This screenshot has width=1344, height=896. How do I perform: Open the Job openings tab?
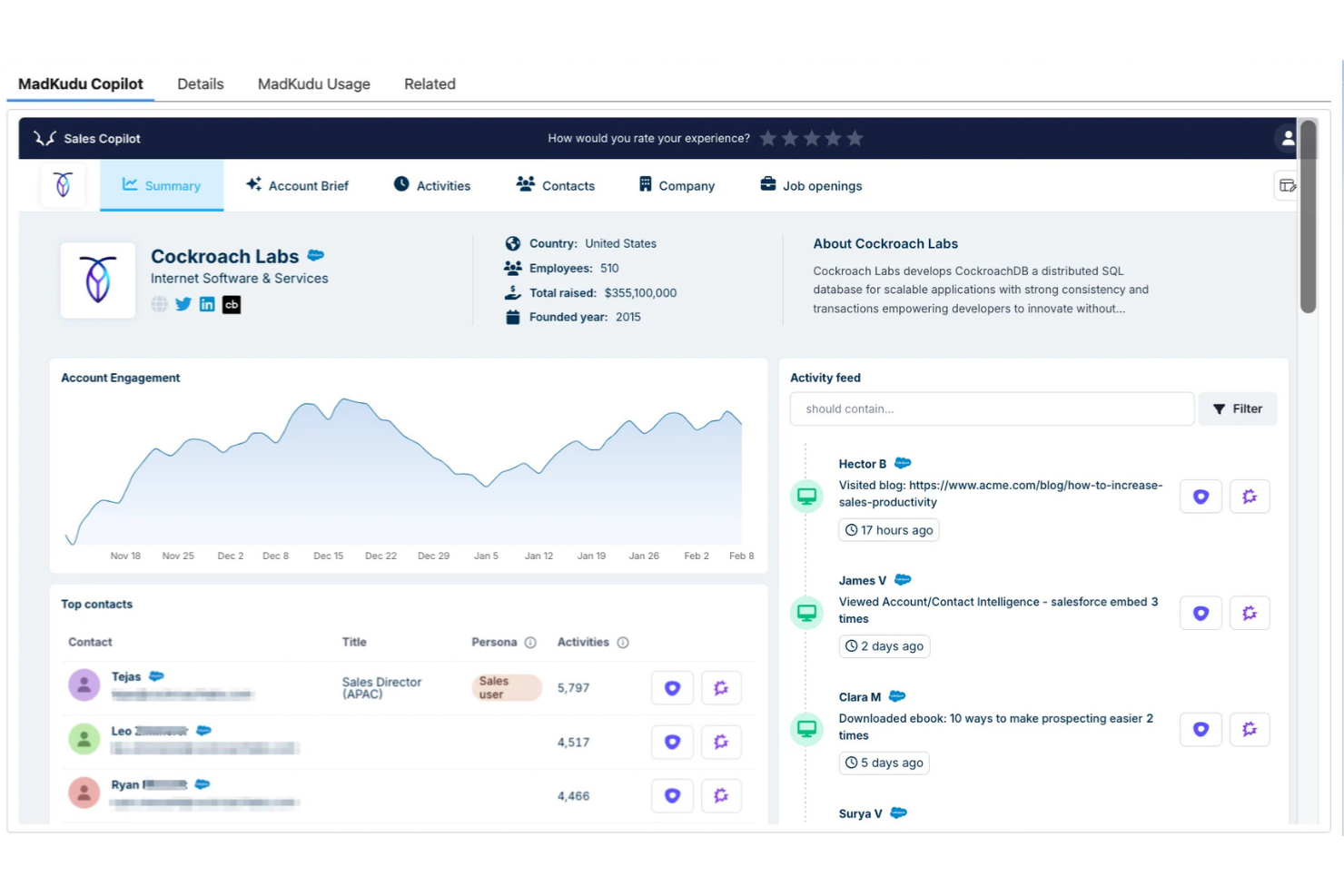[811, 185]
